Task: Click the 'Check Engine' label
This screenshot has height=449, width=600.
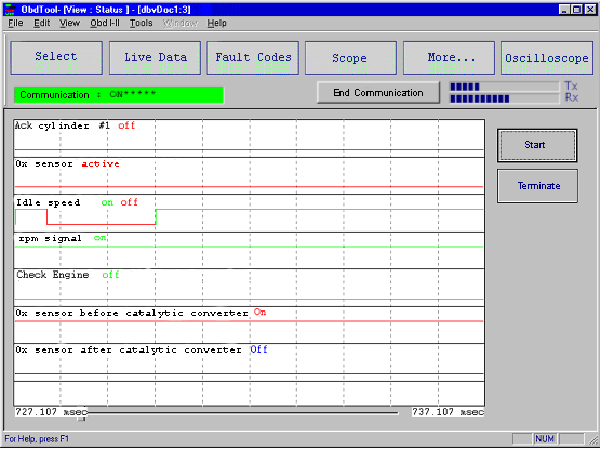Action: click(52, 274)
